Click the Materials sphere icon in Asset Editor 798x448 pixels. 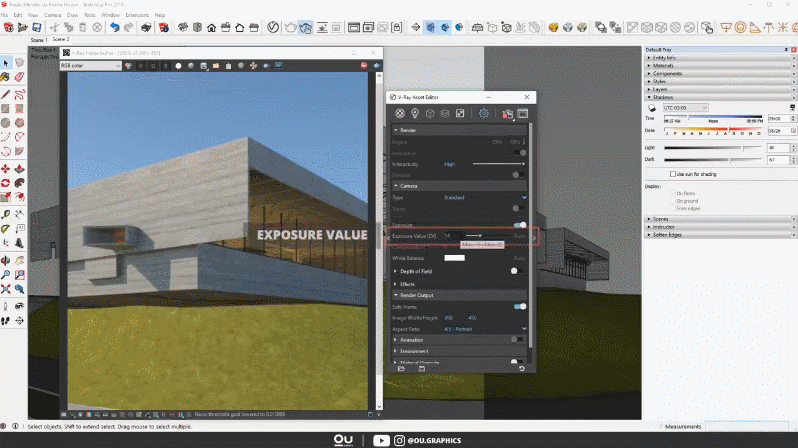[400, 114]
